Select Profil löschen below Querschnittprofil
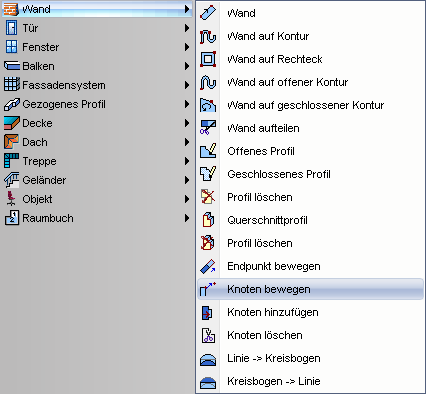 pos(310,243)
